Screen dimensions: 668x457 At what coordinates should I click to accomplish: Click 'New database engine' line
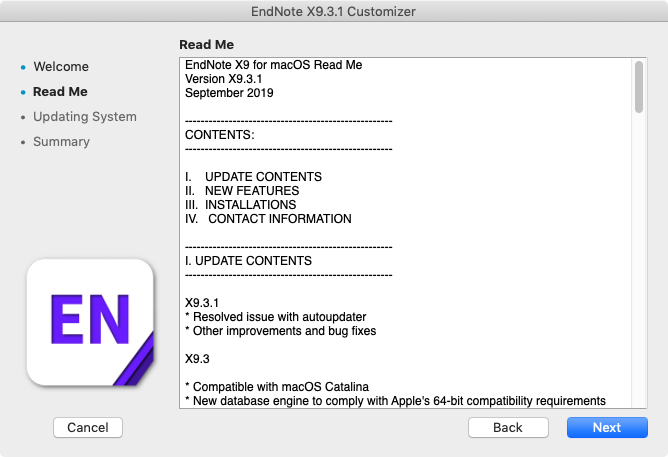tap(395, 401)
